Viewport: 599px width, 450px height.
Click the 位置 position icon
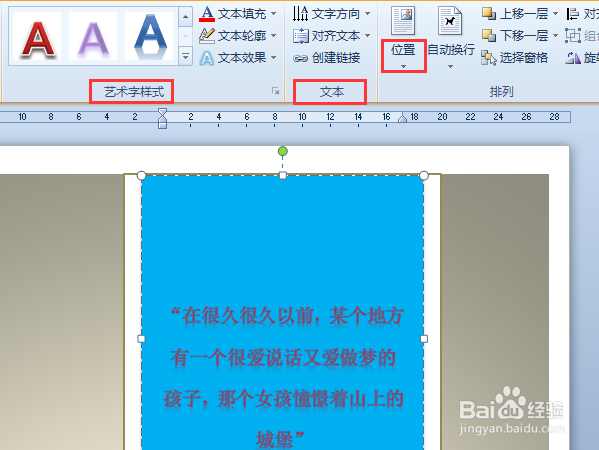[x=403, y=20]
